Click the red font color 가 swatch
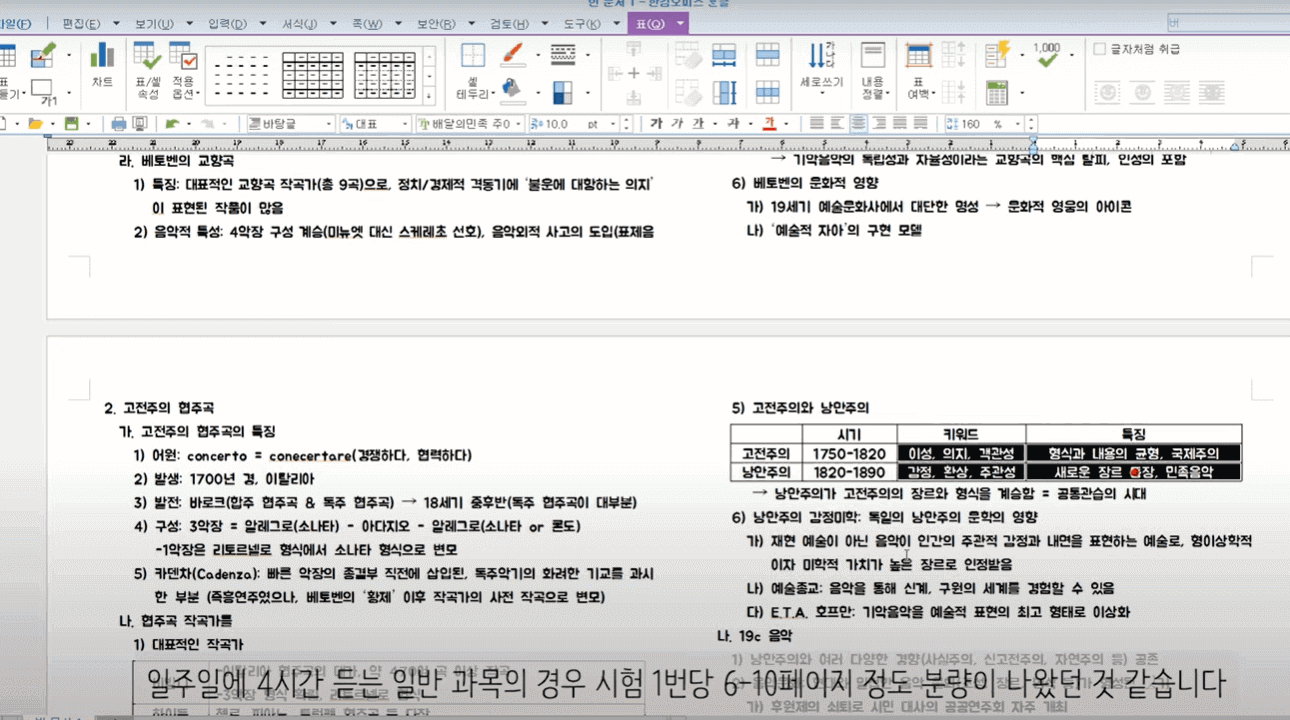Screen dimensions: 1290x720 [x=769, y=124]
